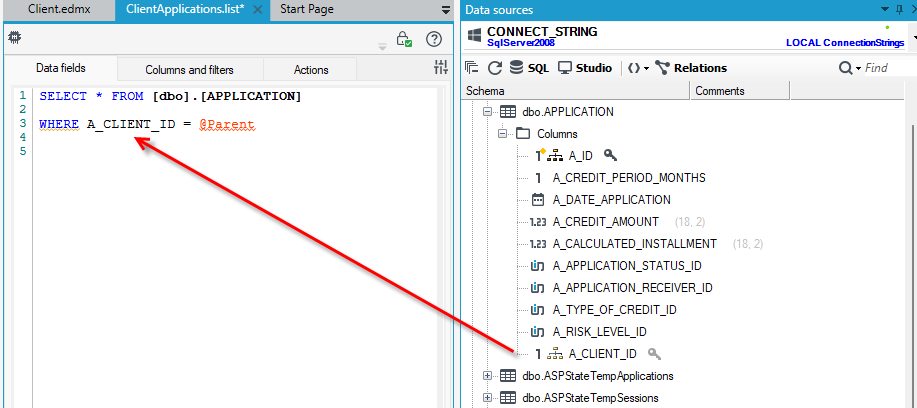This screenshot has height=408, width=917.
Task: Select the A_CALCULATED_INSTALLMENT column
Action: [635, 244]
